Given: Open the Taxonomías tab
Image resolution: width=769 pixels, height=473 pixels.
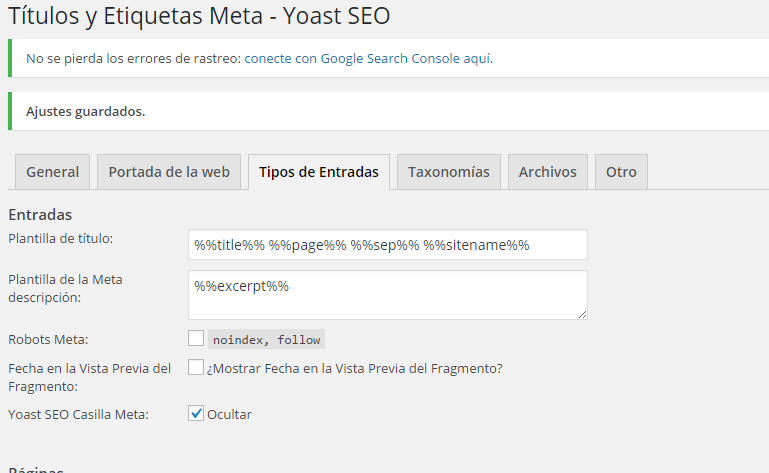Looking at the screenshot, I should click(449, 172).
